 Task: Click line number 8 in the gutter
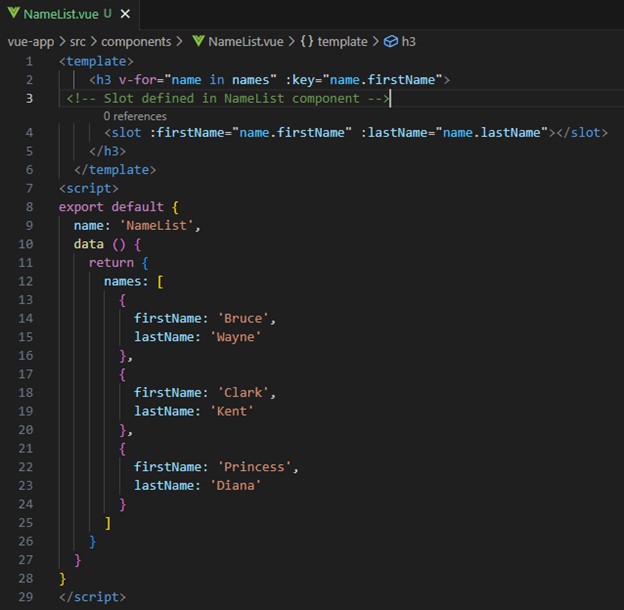[x=29, y=207]
